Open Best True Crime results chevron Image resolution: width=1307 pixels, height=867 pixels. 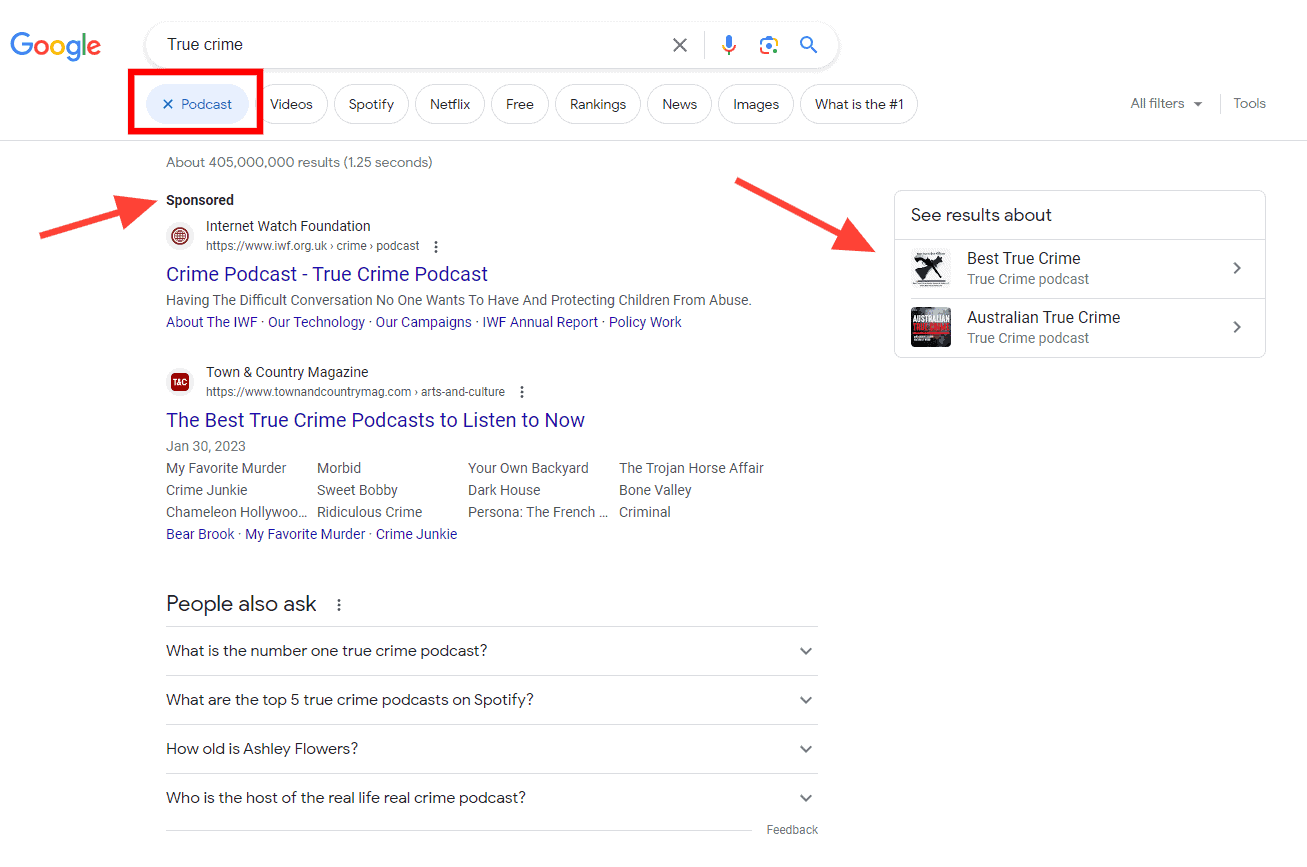pyautogui.click(x=1237, y=268)
